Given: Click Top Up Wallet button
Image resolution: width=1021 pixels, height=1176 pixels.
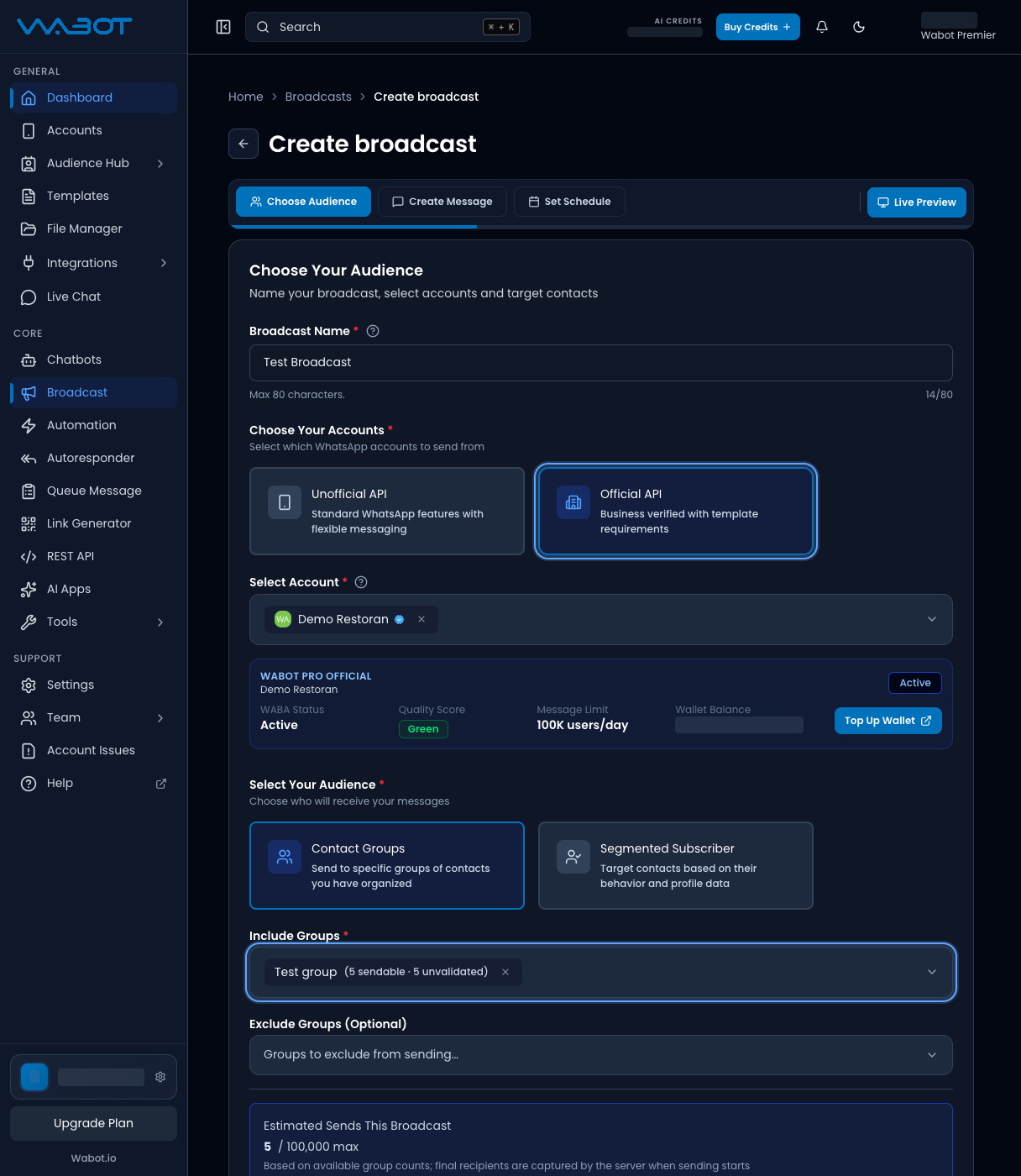Looking at the screenshot, I should (888, 721).
